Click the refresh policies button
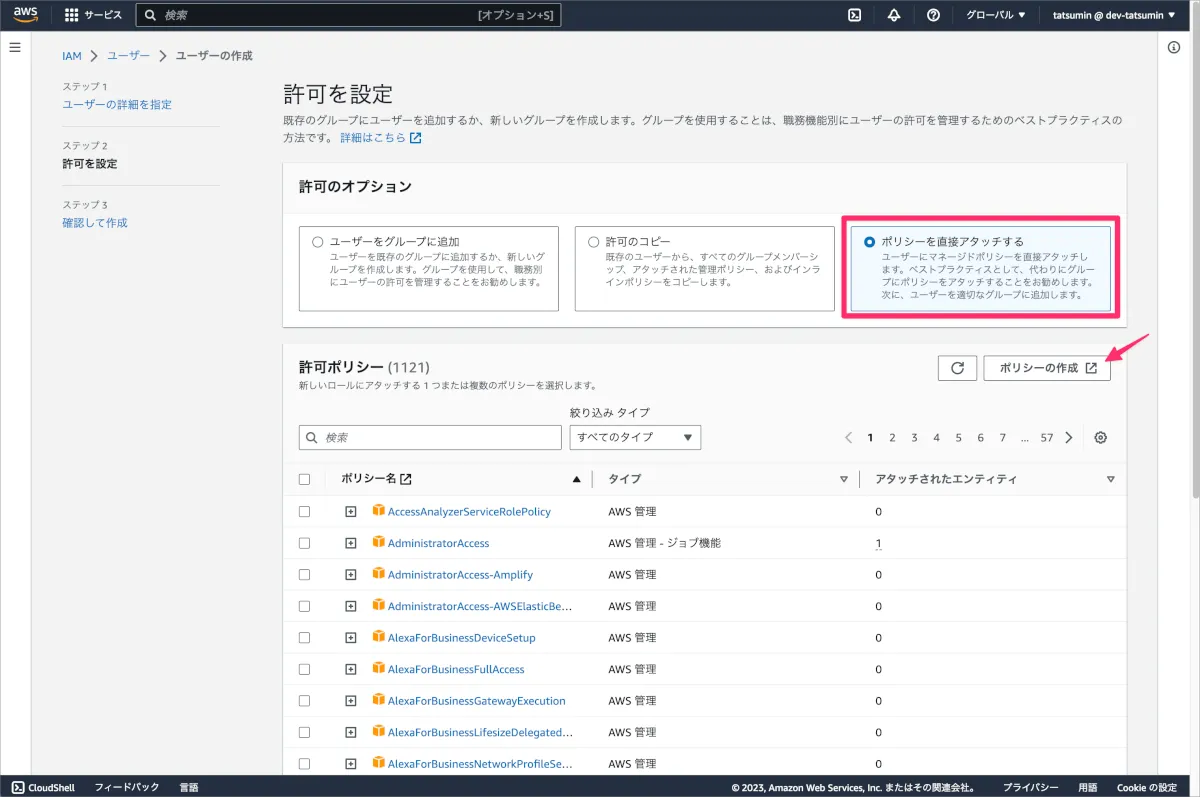The image size is (1200, 797). click(957, 368)
